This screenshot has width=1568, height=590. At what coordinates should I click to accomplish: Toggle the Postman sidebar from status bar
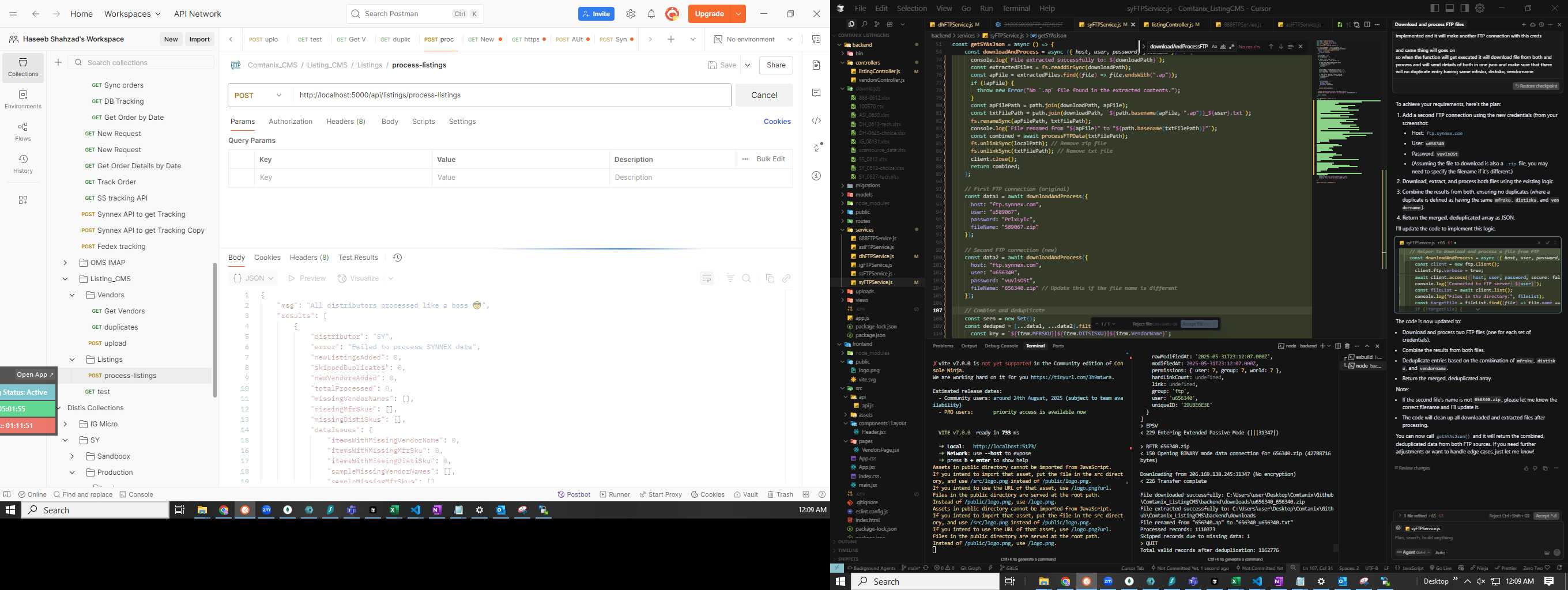tap(7, 494)
